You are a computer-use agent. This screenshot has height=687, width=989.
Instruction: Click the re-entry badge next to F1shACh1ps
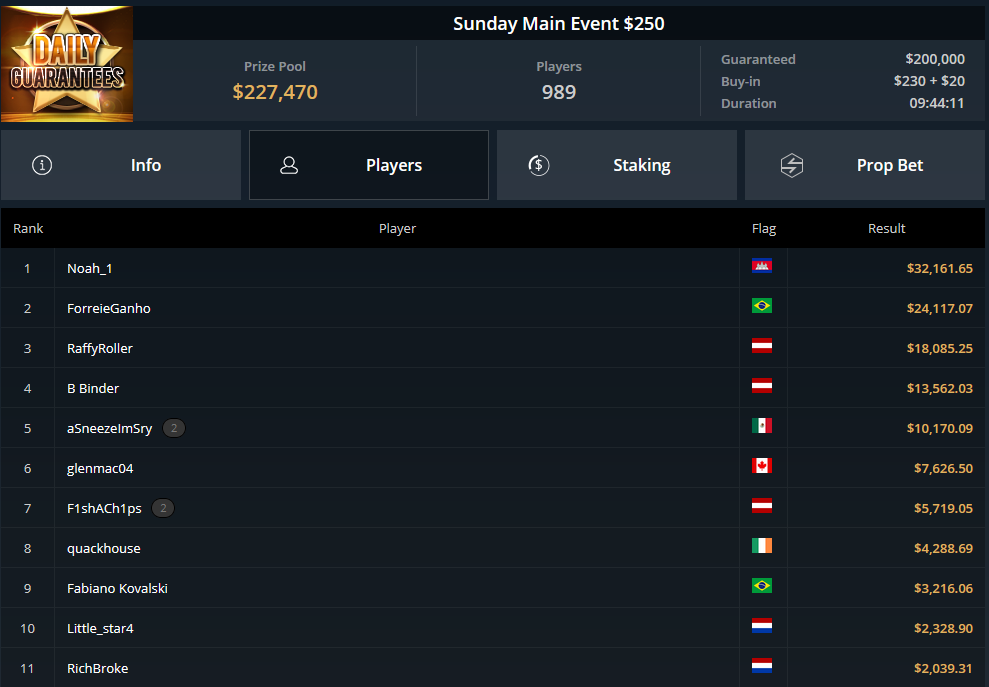click(x=163, y=508)
